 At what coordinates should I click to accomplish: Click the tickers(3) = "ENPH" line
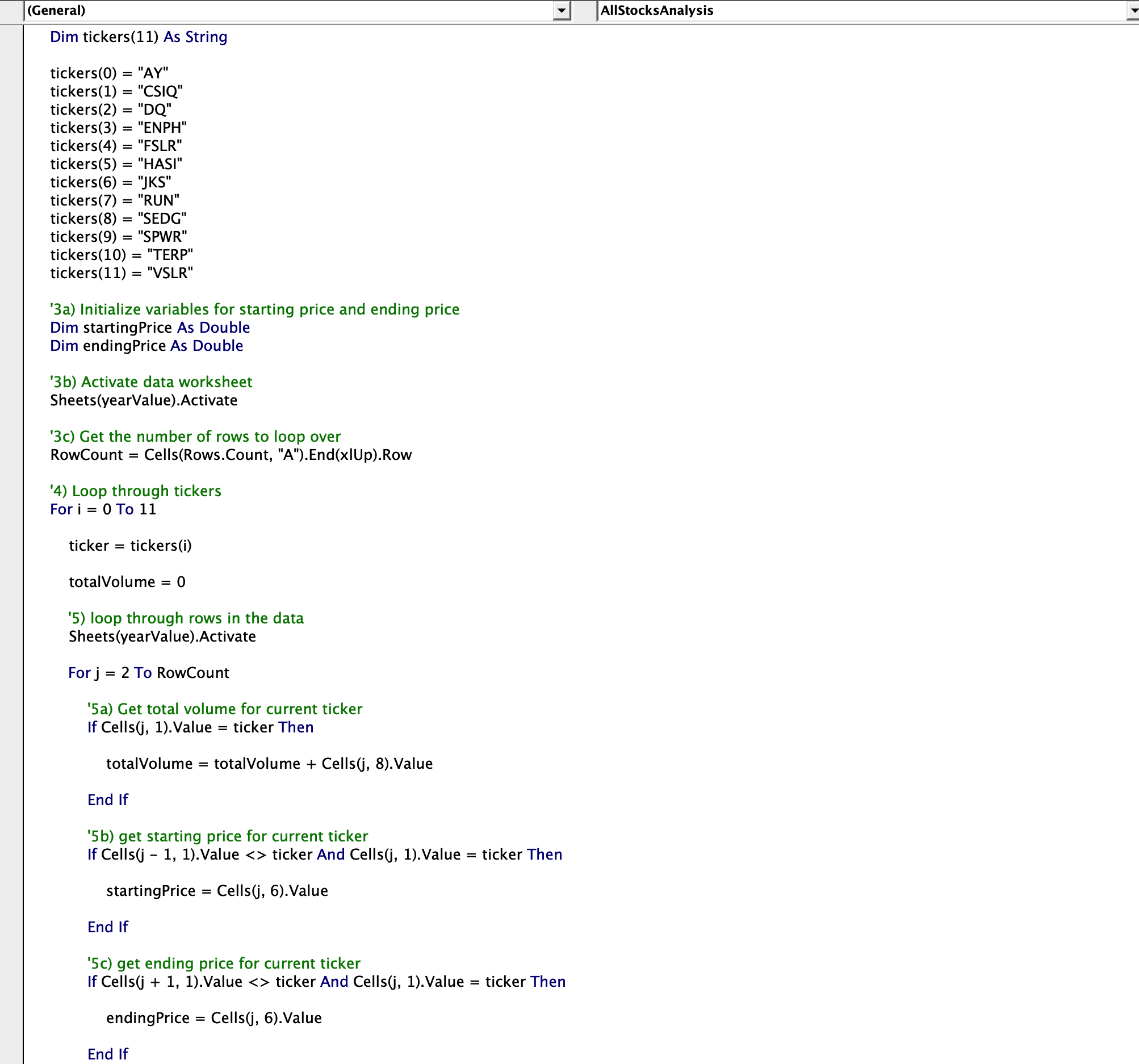(119, 128)
